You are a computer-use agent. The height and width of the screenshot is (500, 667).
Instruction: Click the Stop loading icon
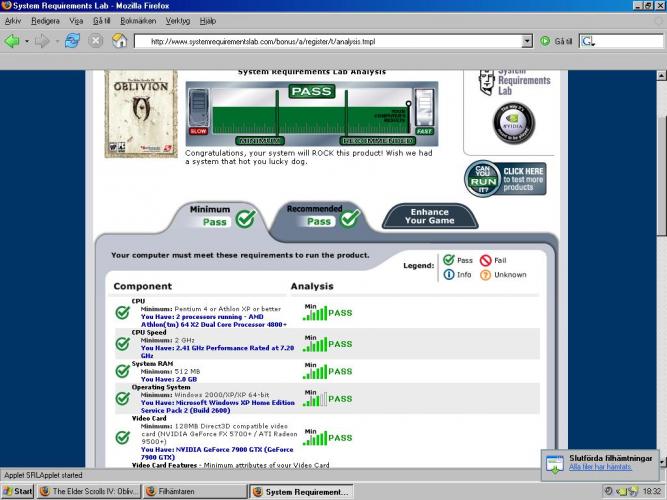click(96, 41)
